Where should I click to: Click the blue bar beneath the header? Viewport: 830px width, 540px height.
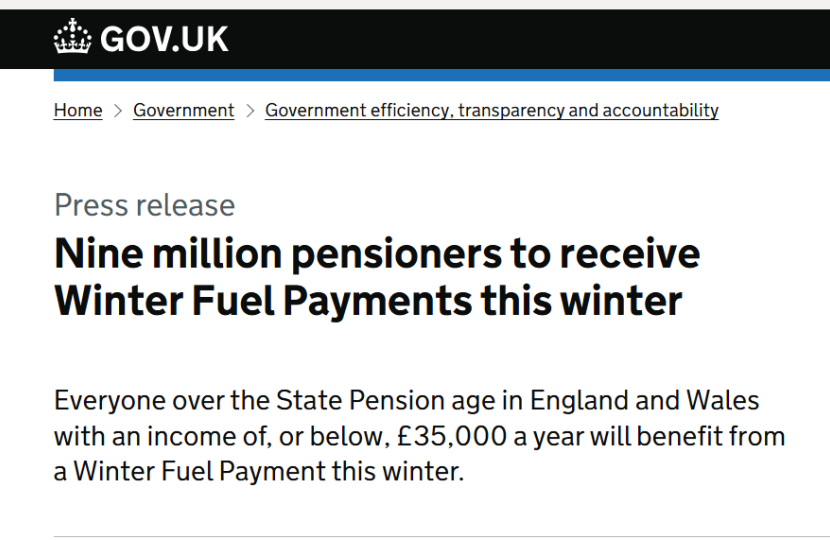[x=440, y=75]
